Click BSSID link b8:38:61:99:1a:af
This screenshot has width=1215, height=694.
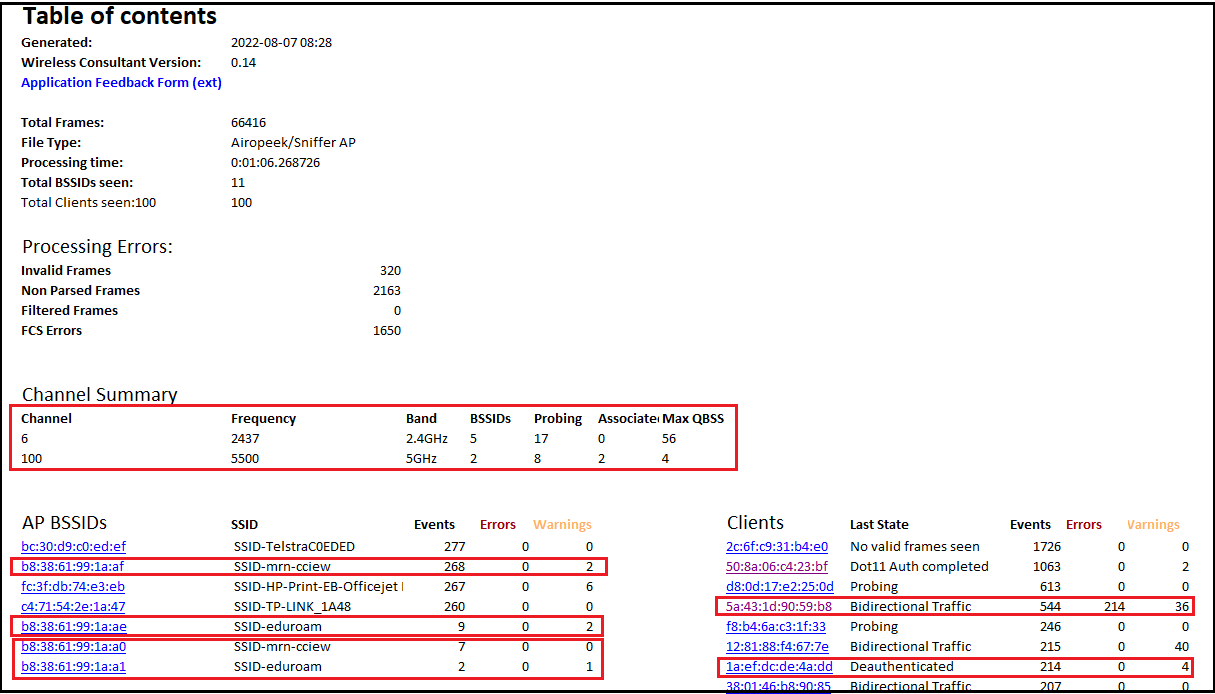point(73,566)
